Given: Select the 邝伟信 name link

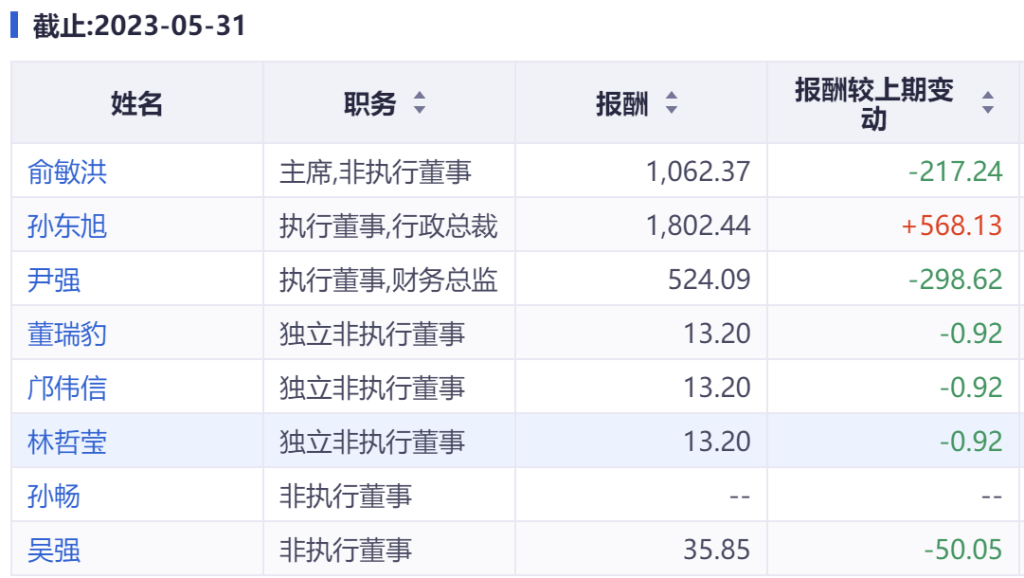Looking at the screenshot, I should tap(67, 388).
